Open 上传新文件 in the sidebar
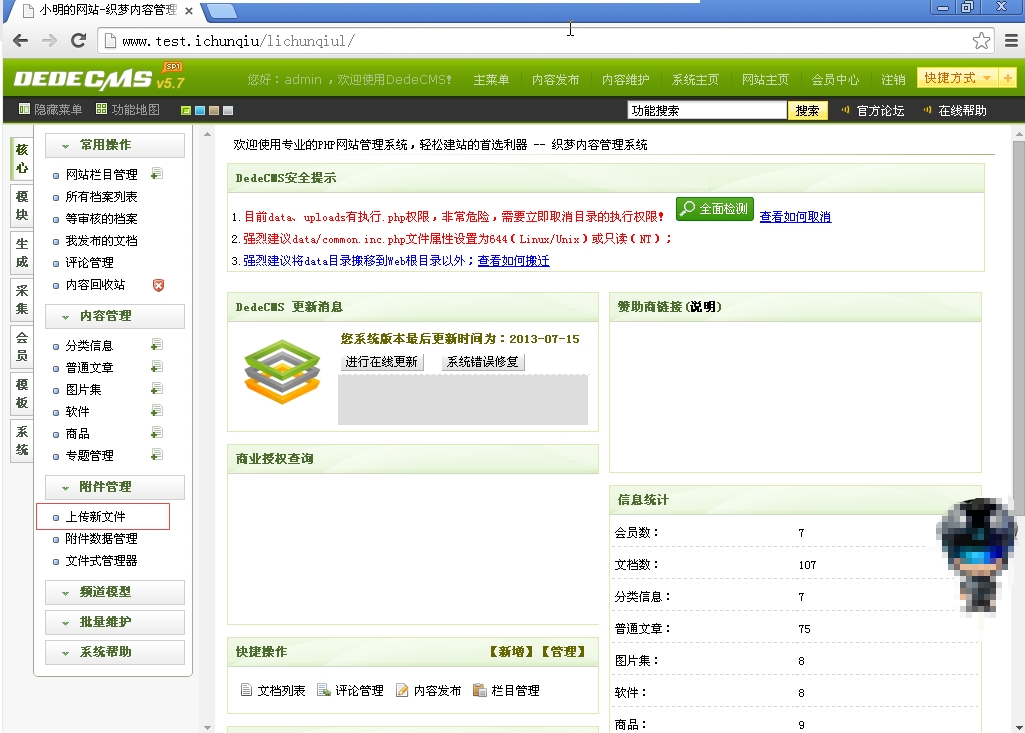The height and width of the screenshot is (733, 1025). tap(95, 517)
